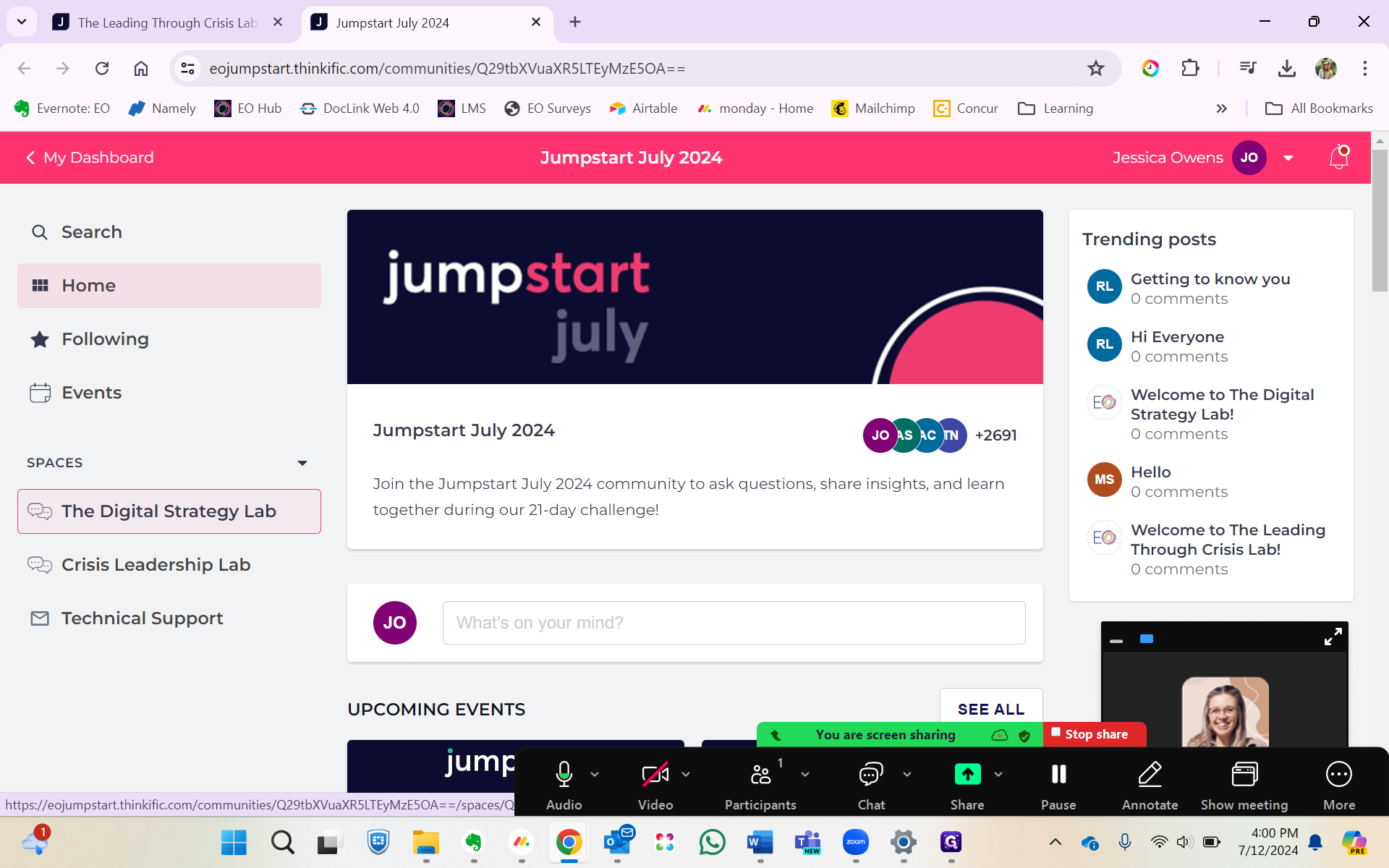Click the address bar URL
Image resolution: width=1389 pixels, height=868 pixels.
coord(447,68)
